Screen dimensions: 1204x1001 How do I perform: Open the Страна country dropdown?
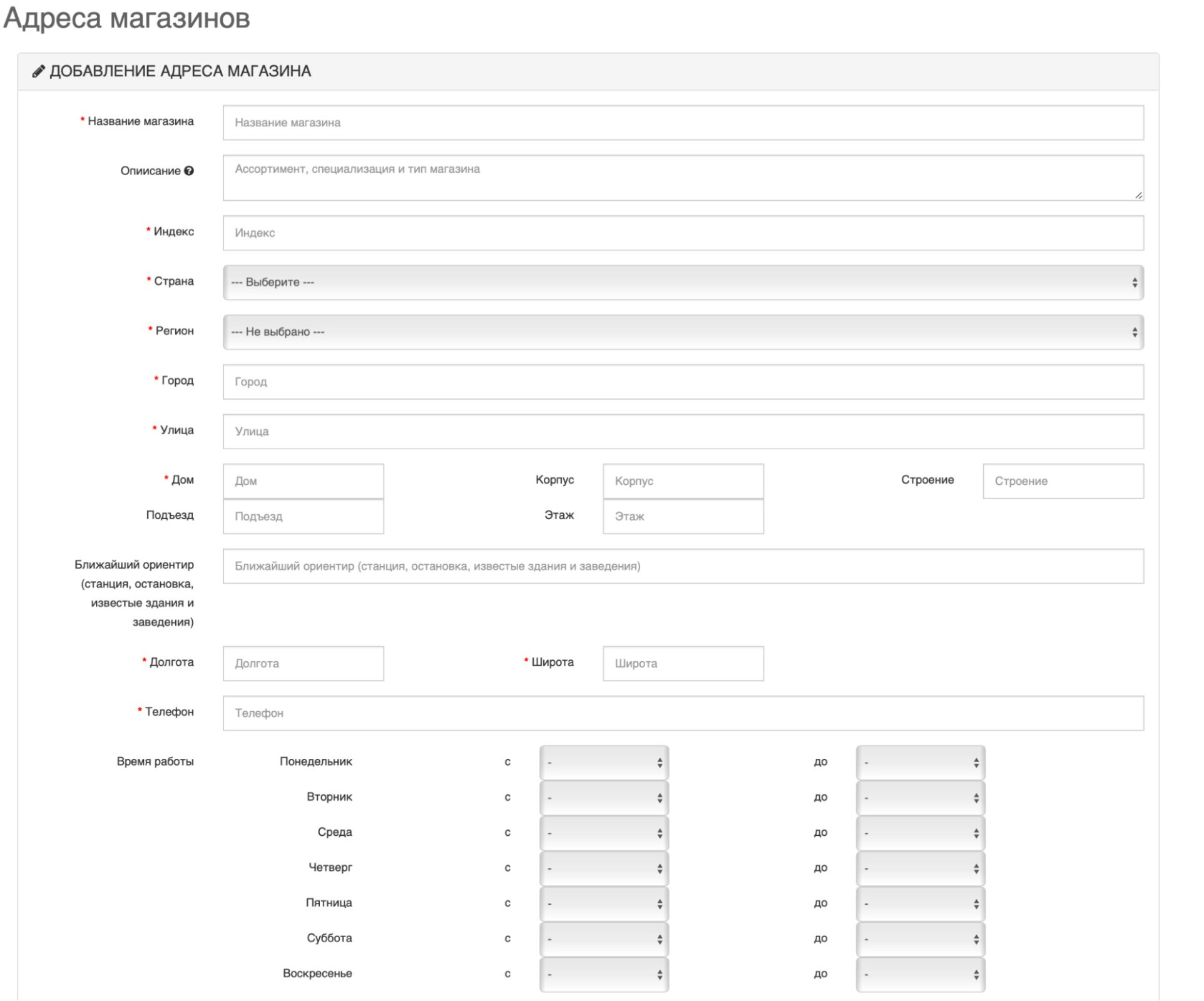point(683,282)
